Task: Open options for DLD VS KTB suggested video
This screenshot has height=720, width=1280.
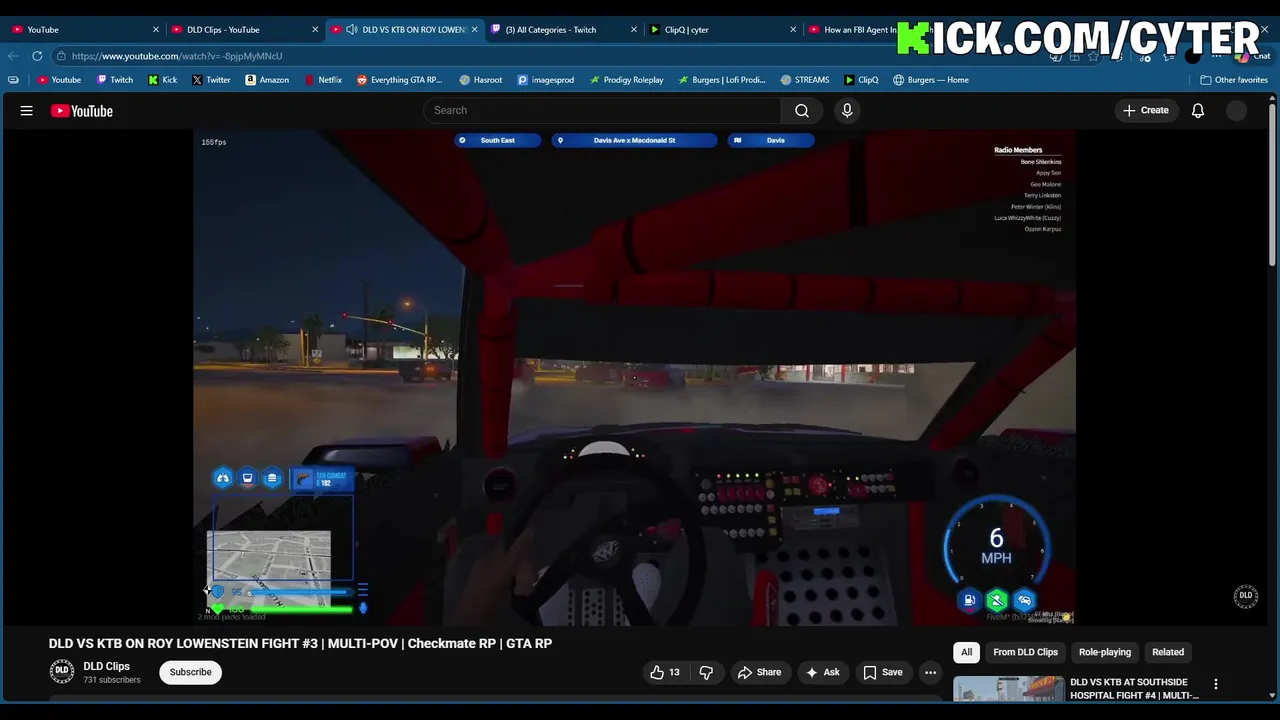Action: [1216, 685]
